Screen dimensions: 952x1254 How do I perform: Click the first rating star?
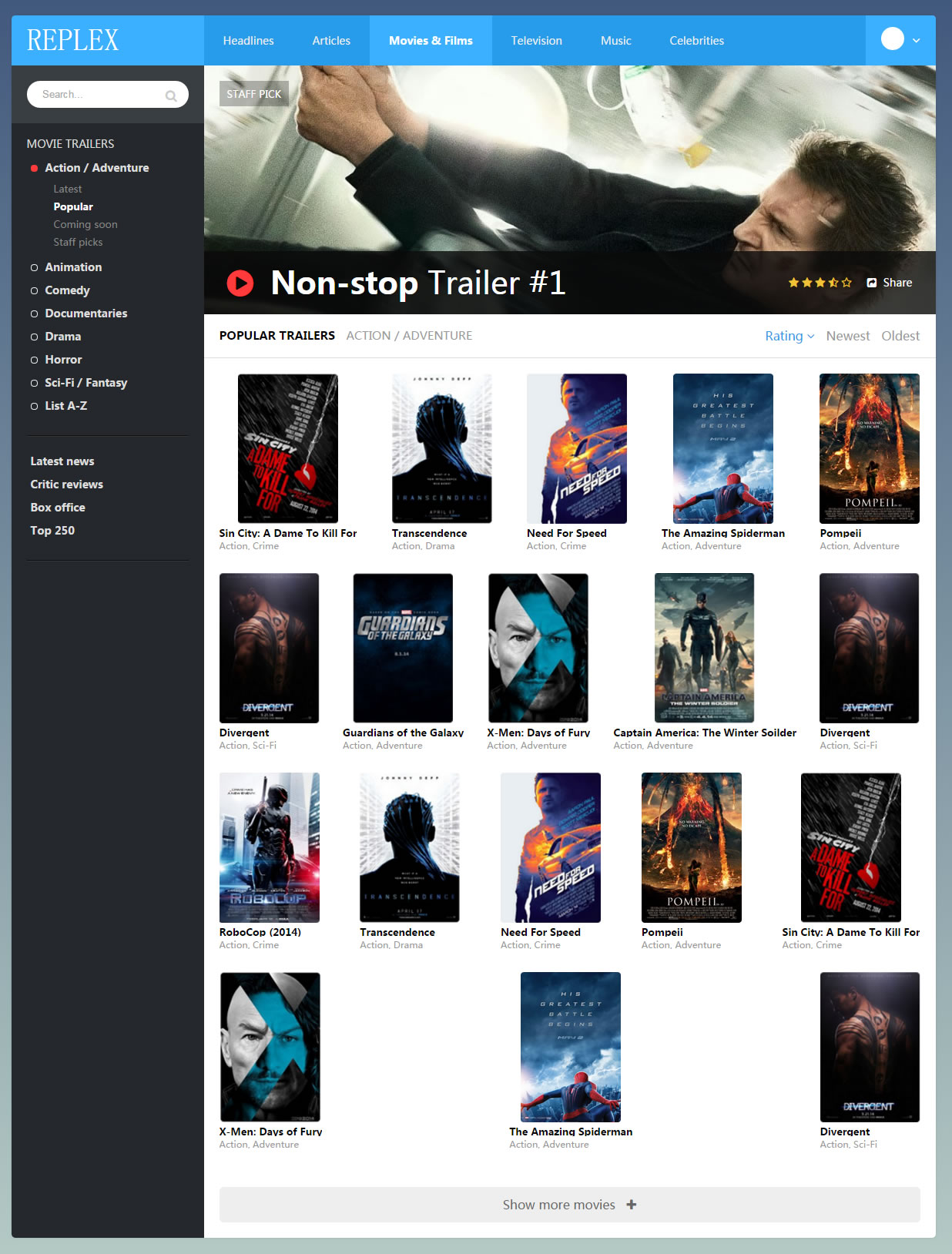(793, 283)
